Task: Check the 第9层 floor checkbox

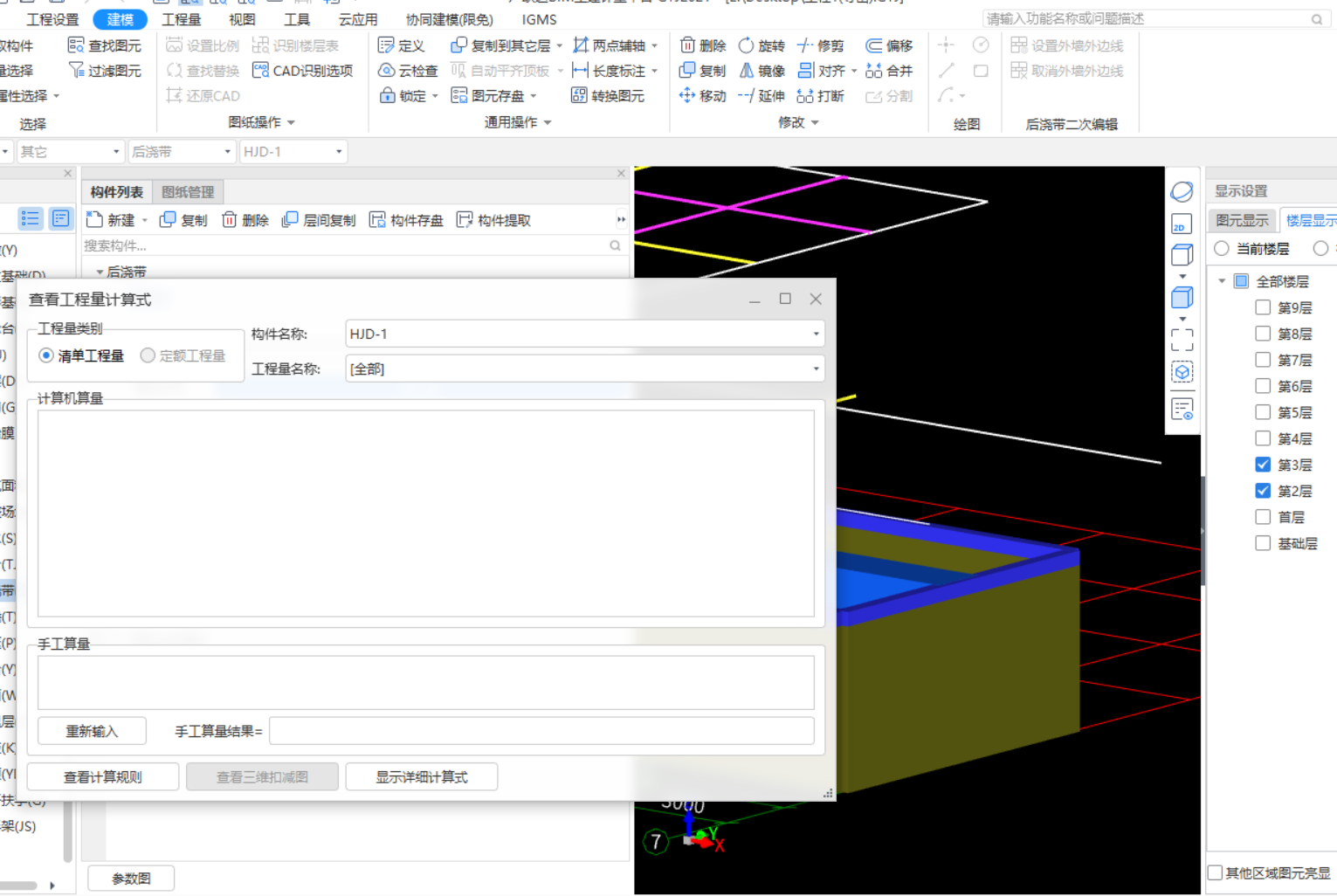Action: [1263, 307]
